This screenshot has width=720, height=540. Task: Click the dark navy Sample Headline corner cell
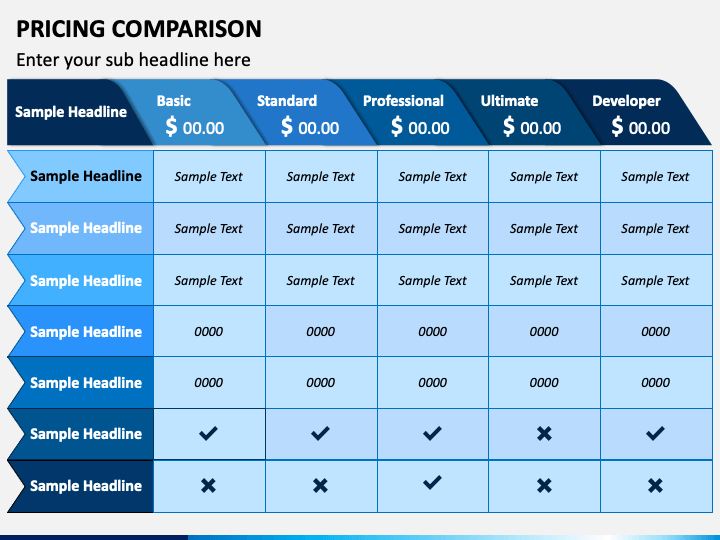[71, 112]
